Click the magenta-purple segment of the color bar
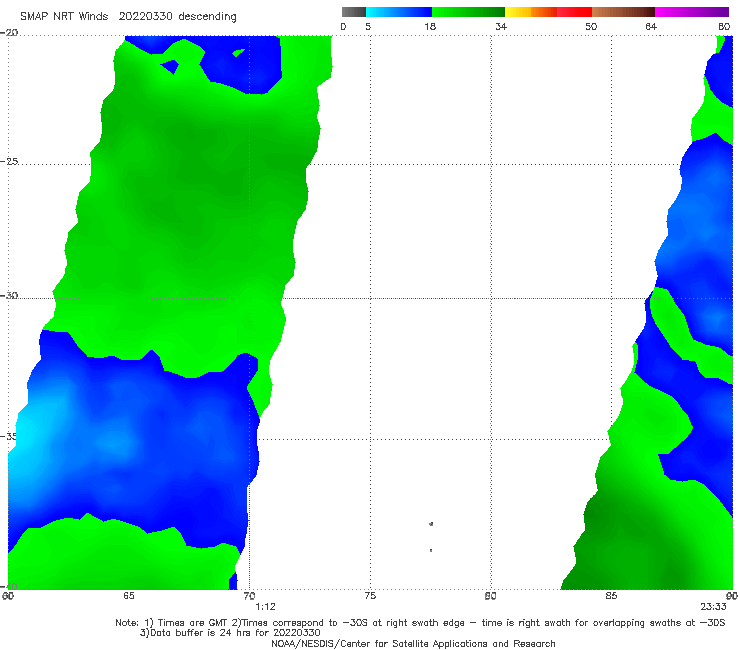This screenshot has height=650, width=740. click(x=692, y=12)
